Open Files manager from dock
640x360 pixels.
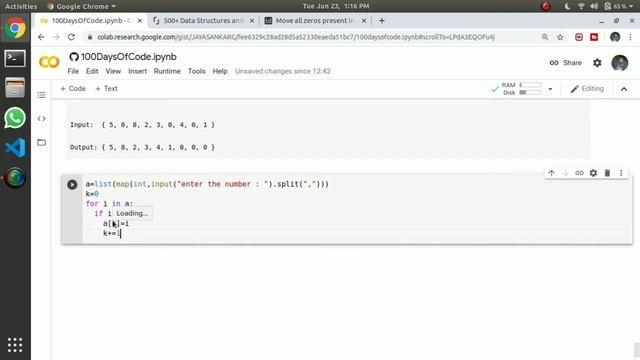click(15, 88)
